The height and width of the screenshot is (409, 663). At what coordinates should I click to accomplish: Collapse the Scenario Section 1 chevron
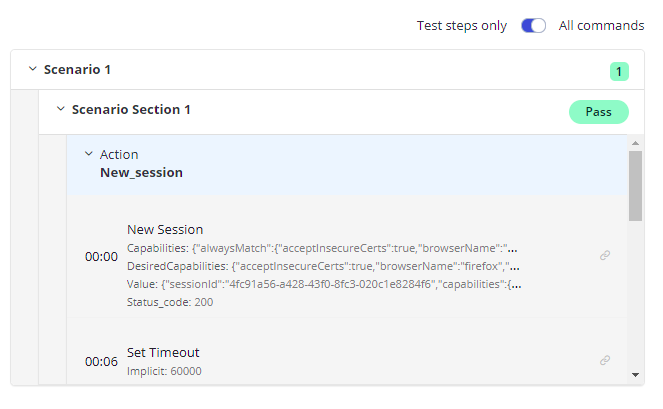point(60,109)
